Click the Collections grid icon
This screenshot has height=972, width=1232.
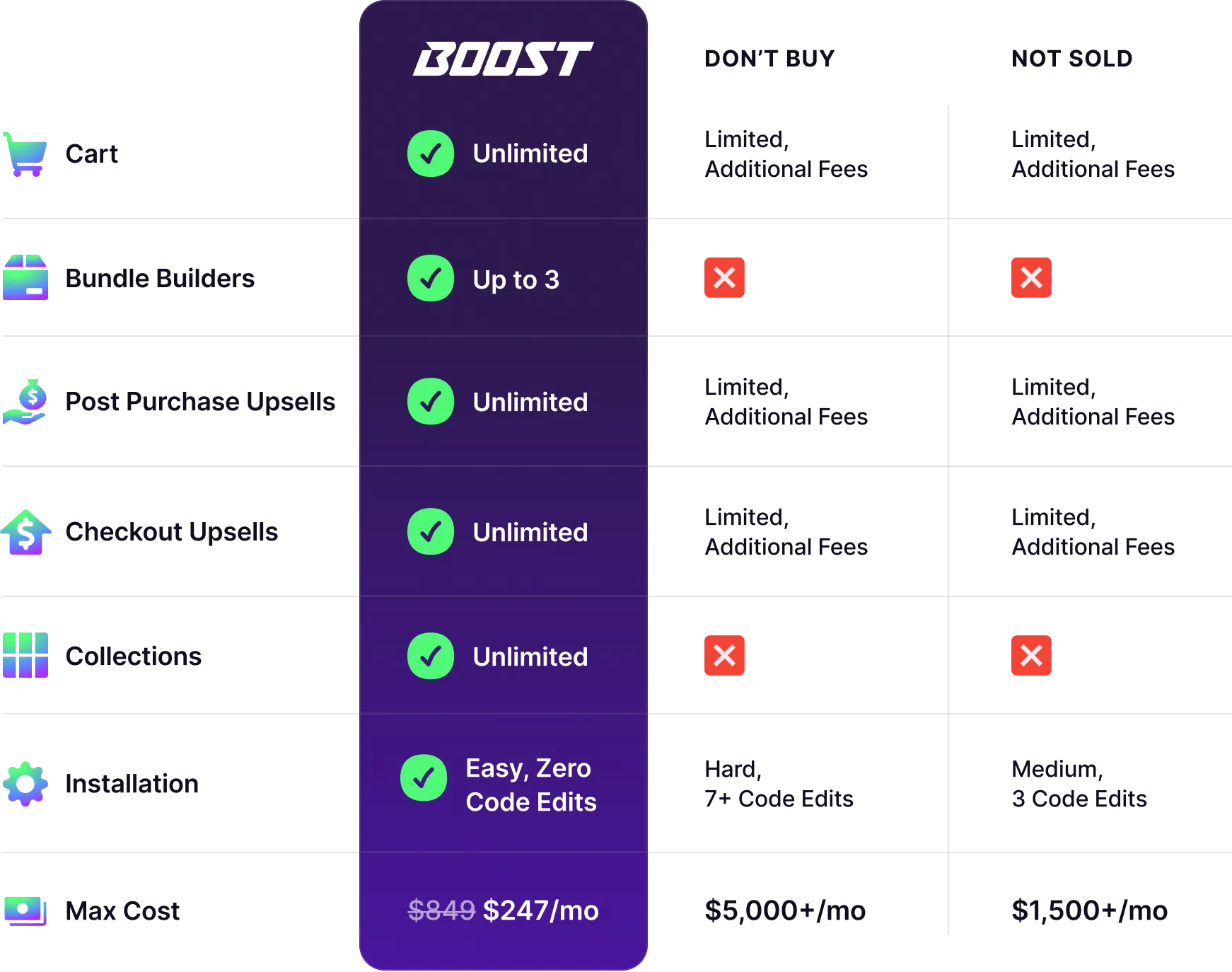click(25, 655)
